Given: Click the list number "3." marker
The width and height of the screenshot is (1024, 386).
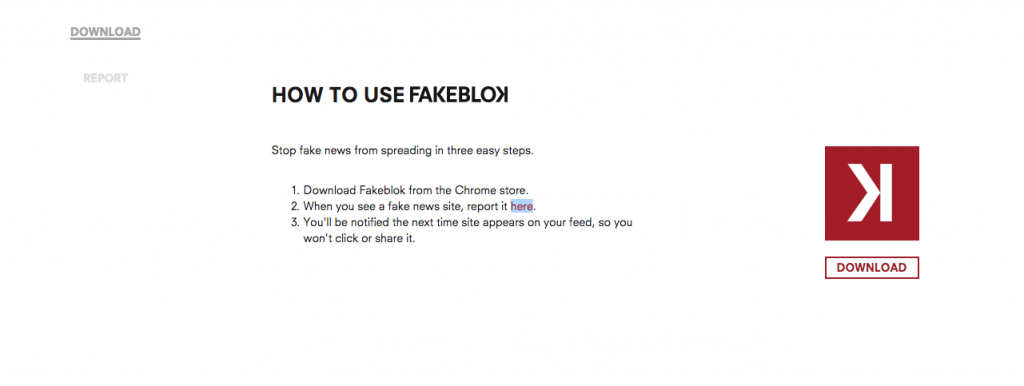Looking at the screenshot, I should (x=295, y=222).
